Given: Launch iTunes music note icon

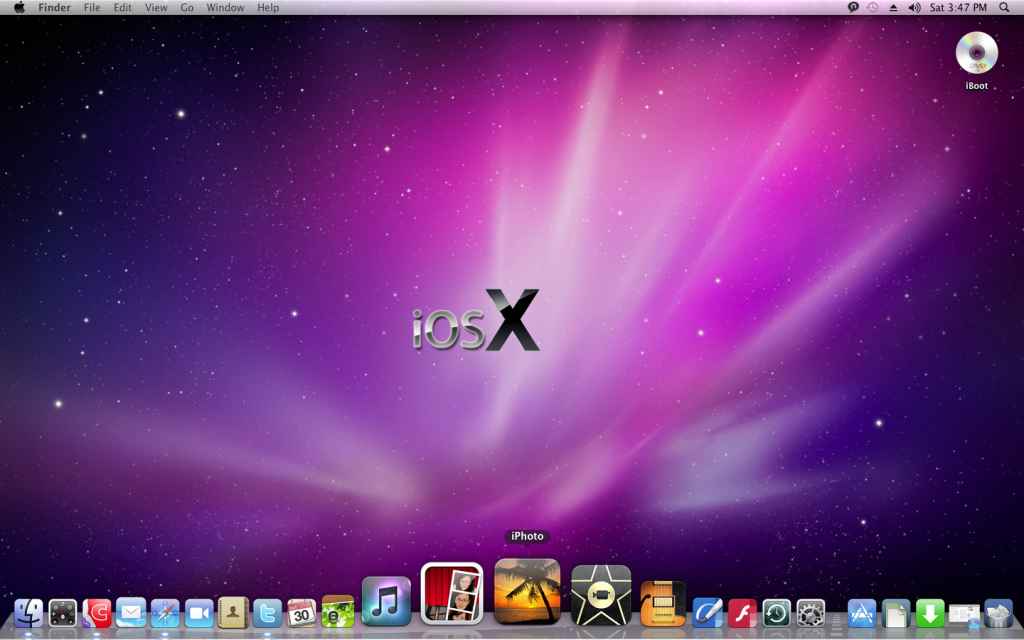Looking at the screenshot, I should [386, 601].
